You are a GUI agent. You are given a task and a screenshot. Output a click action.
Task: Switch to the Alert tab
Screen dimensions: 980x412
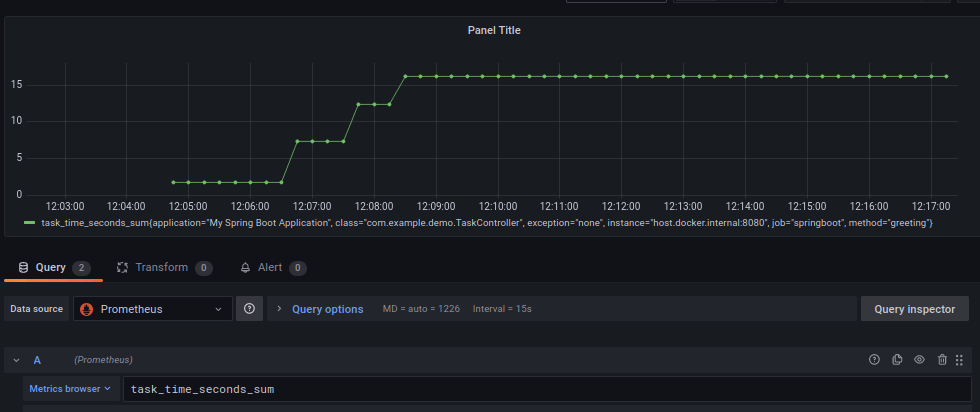(272, 268)
